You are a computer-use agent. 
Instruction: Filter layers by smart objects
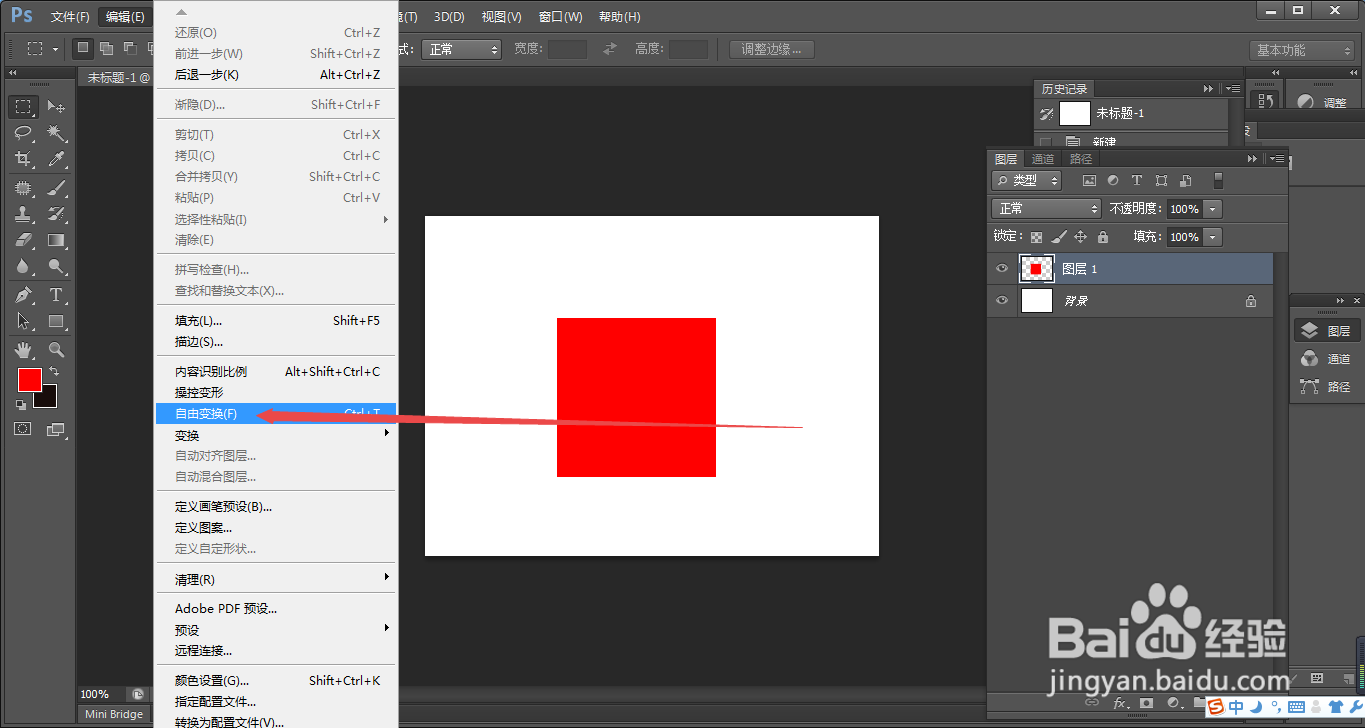(x=1185, y=181)
